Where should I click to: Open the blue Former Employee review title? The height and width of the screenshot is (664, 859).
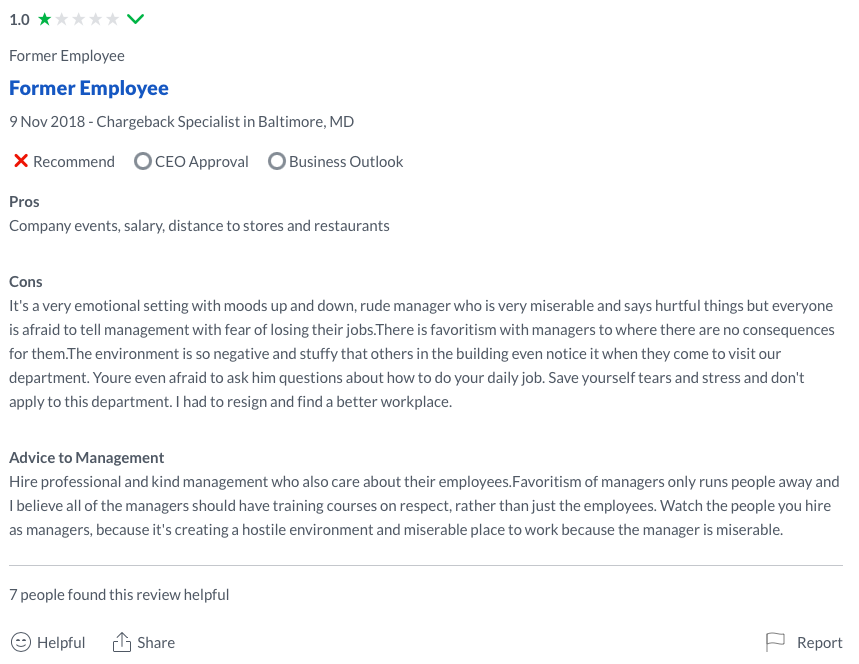89,88
